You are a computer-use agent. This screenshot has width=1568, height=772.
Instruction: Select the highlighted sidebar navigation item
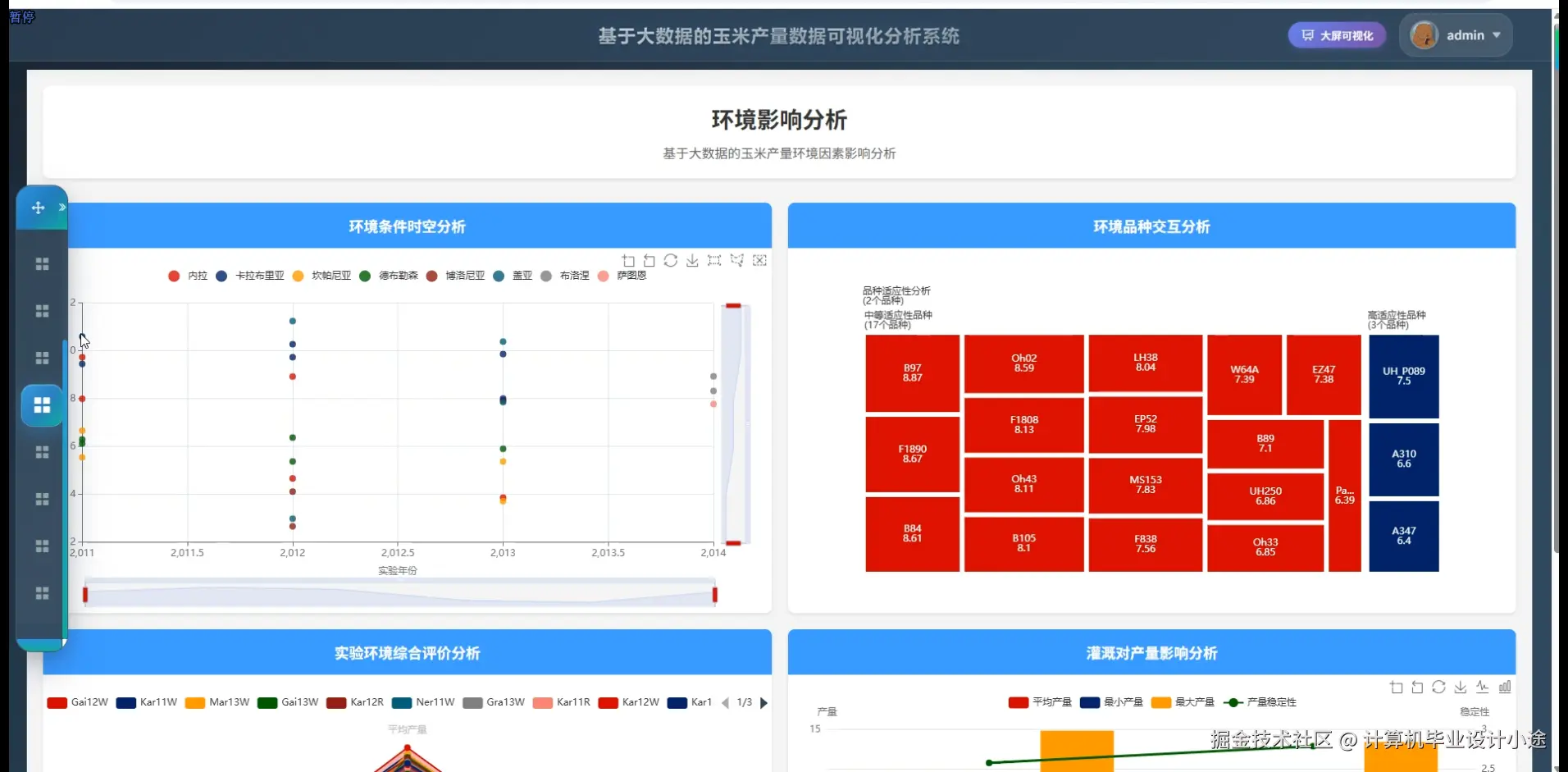41,405
